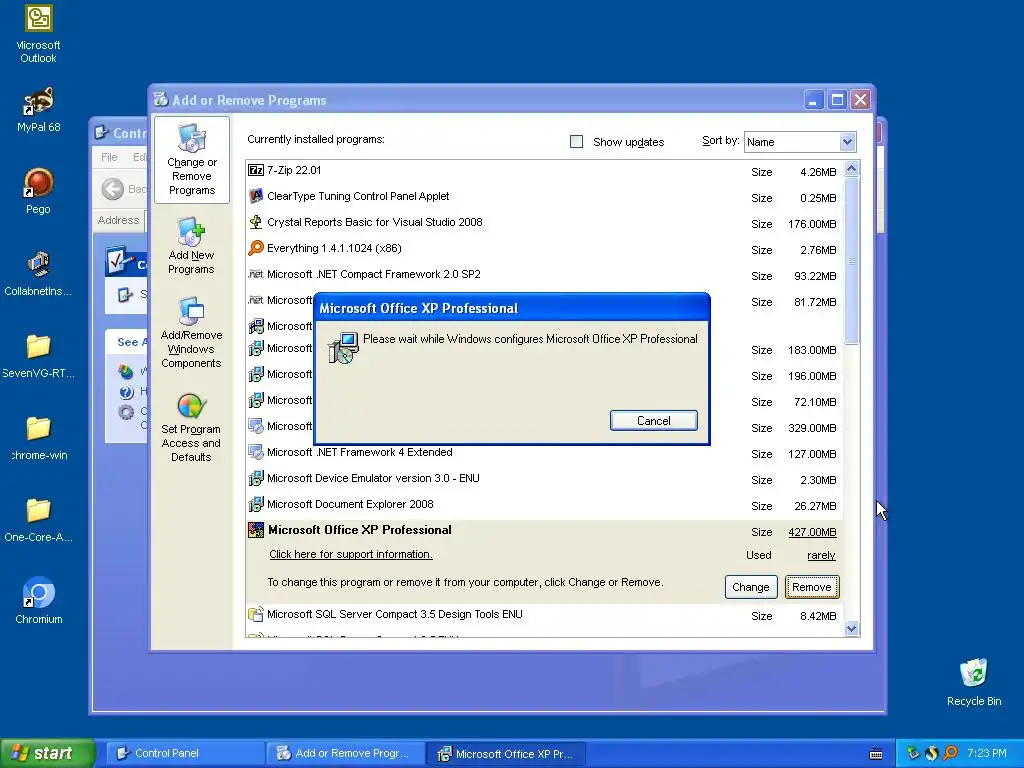Viewport: 1024px width, 768px height.
Task: Click the program list scrollbar thumb
Action: pos(851,261)
